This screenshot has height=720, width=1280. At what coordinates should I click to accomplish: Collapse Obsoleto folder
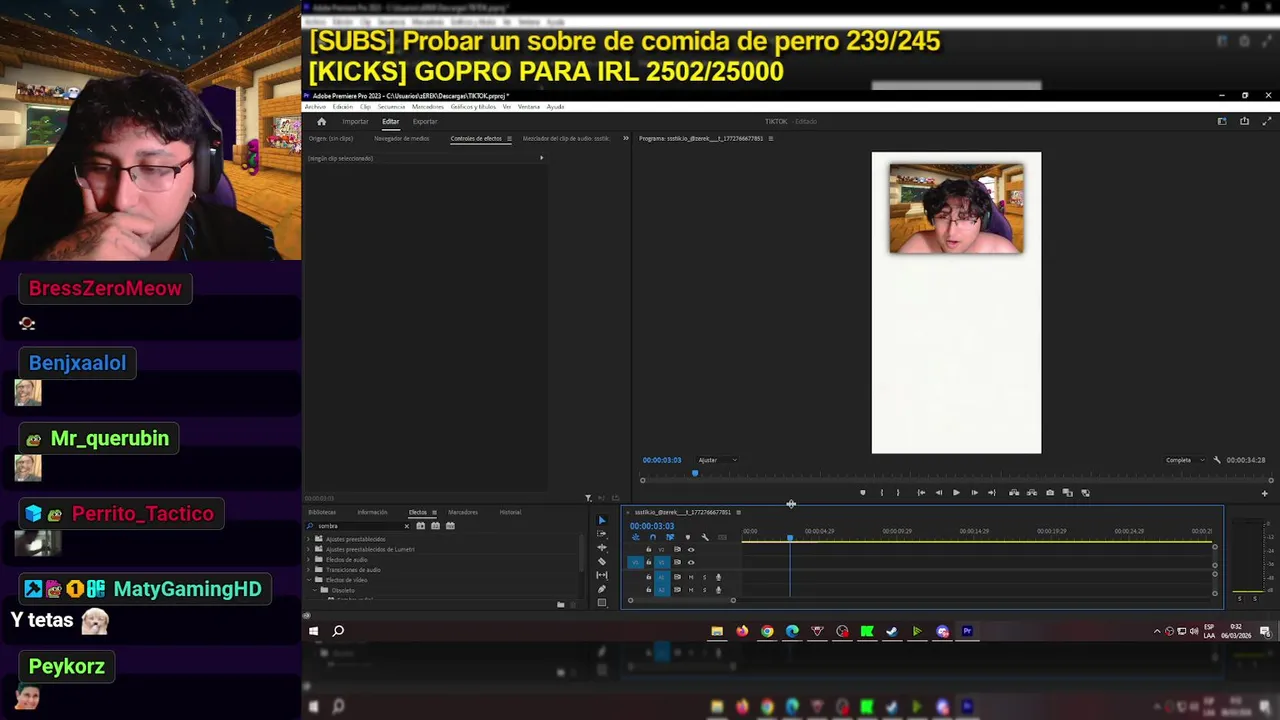coord(315,590)
